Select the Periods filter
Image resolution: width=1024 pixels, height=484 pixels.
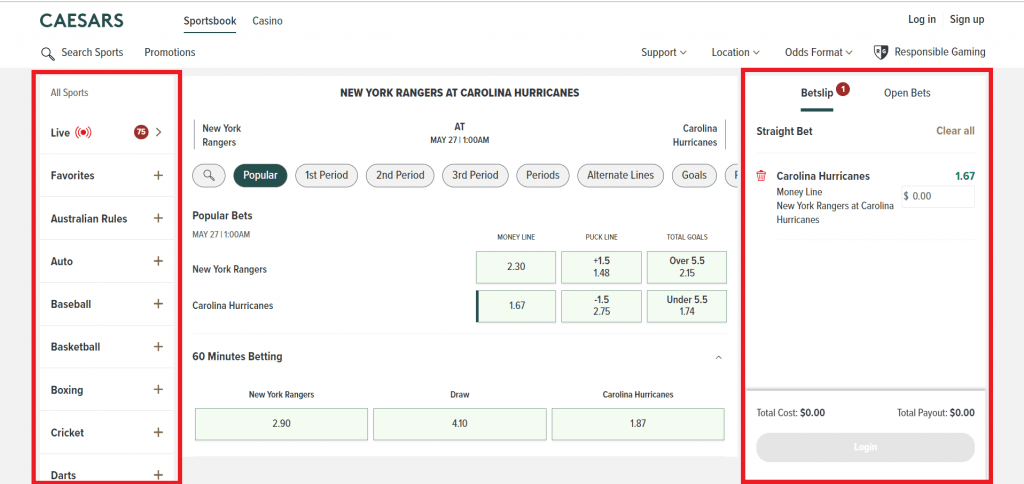[x=543, y=175]
